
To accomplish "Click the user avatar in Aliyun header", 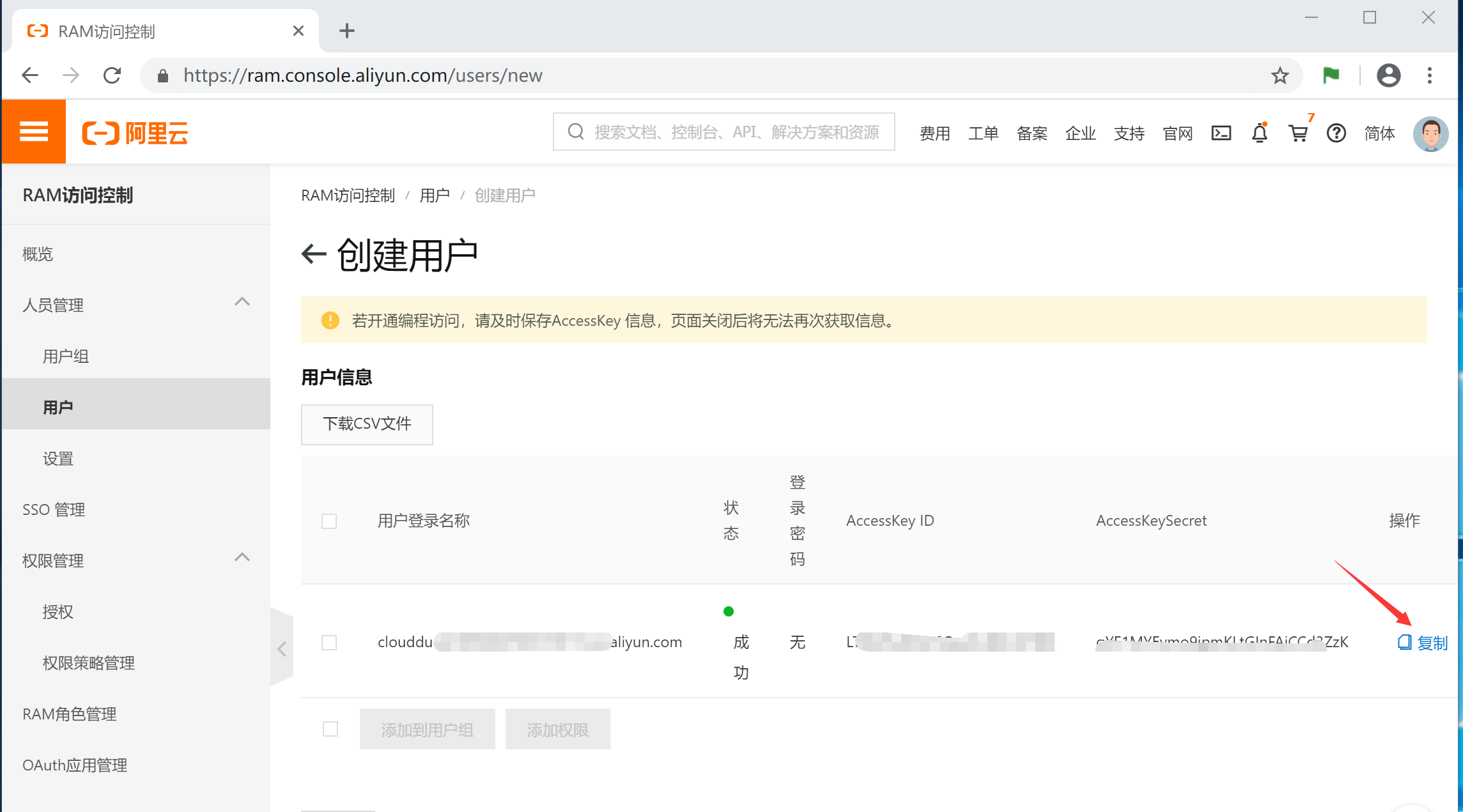I will click(x=1430, y=133).
